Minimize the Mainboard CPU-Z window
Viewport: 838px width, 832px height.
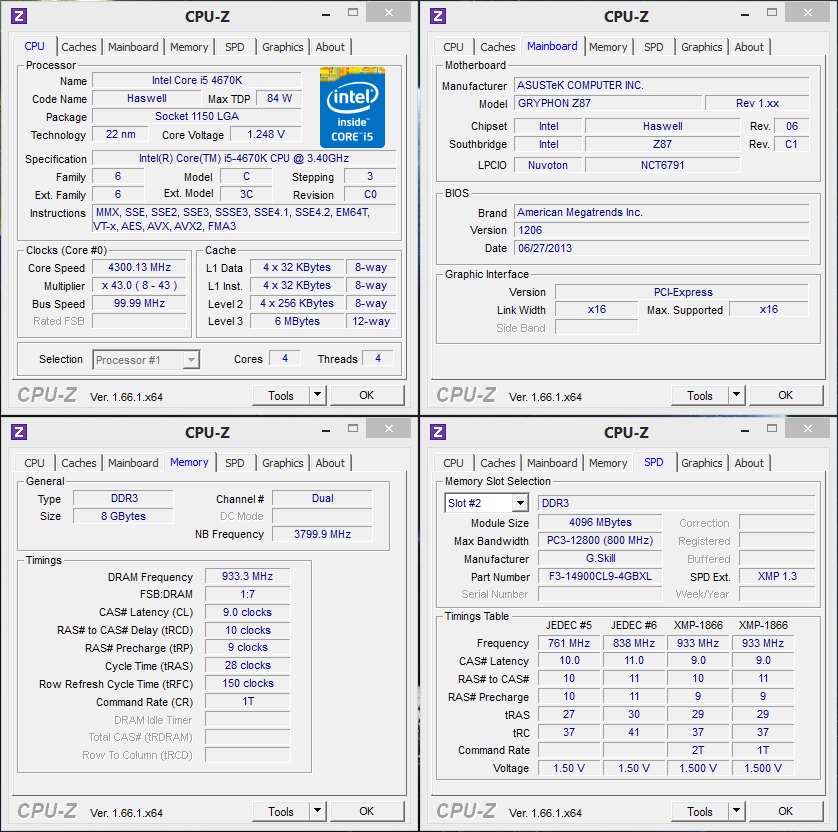point(745,14)
